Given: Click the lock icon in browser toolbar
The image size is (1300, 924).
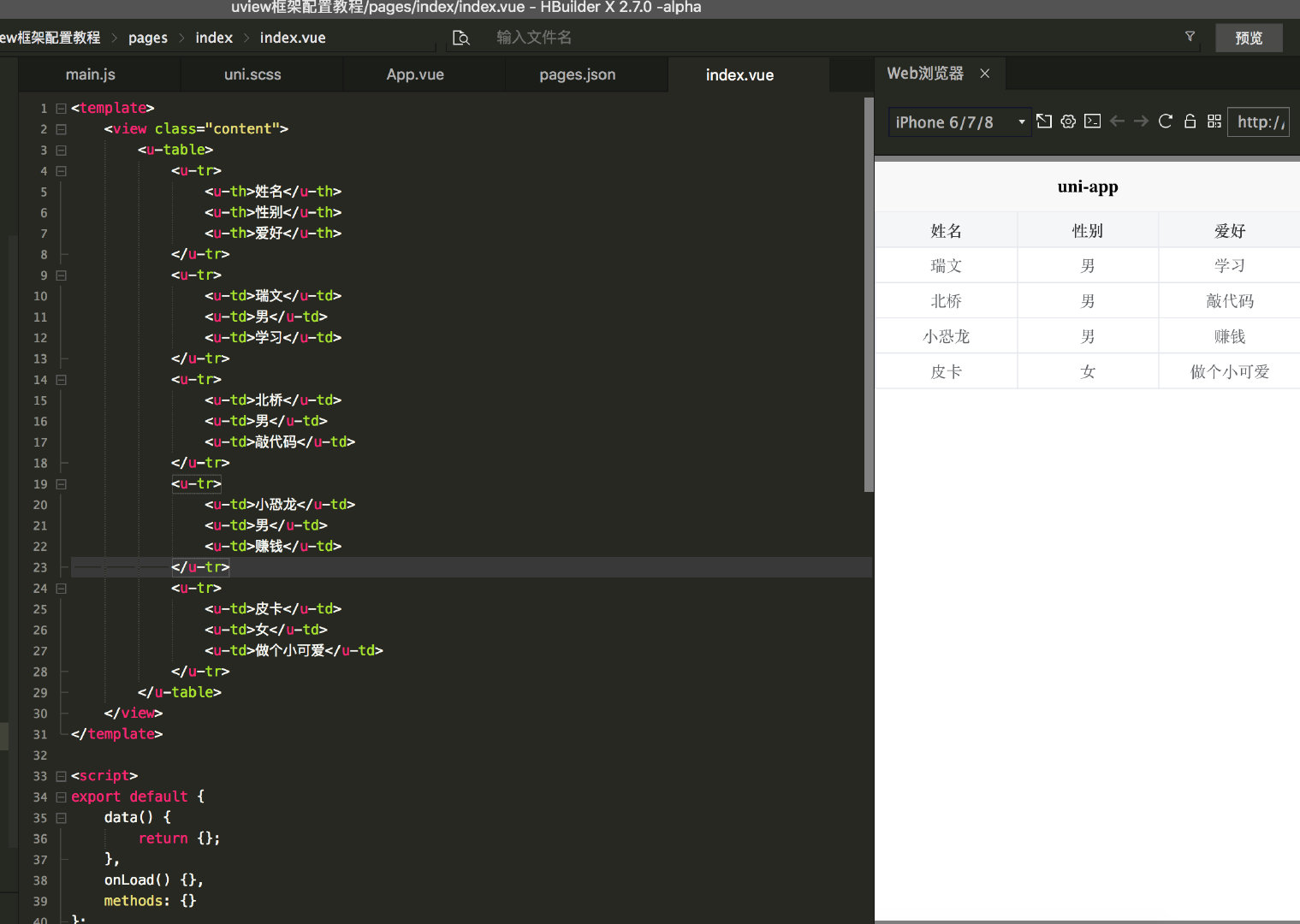Looking at the screenshot, I should point(1190,121).
